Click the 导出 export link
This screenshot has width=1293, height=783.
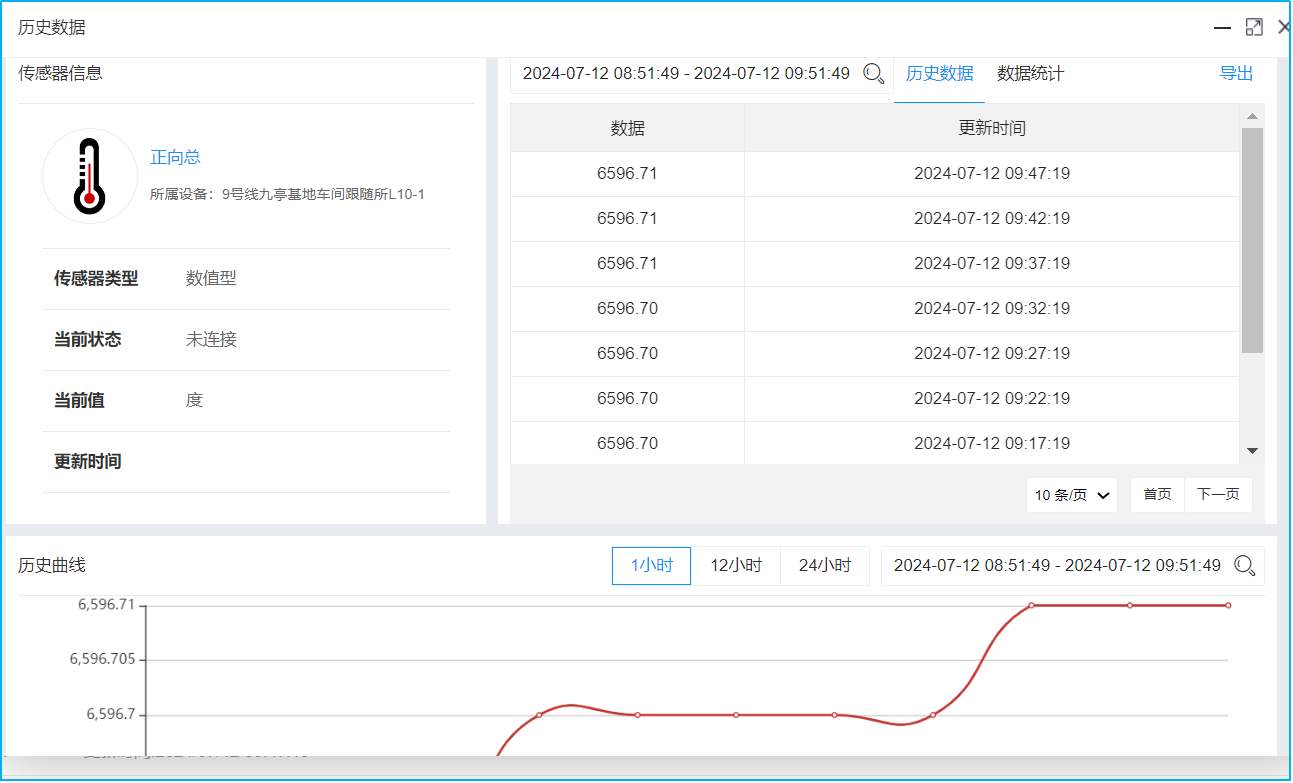(1236, 74)
